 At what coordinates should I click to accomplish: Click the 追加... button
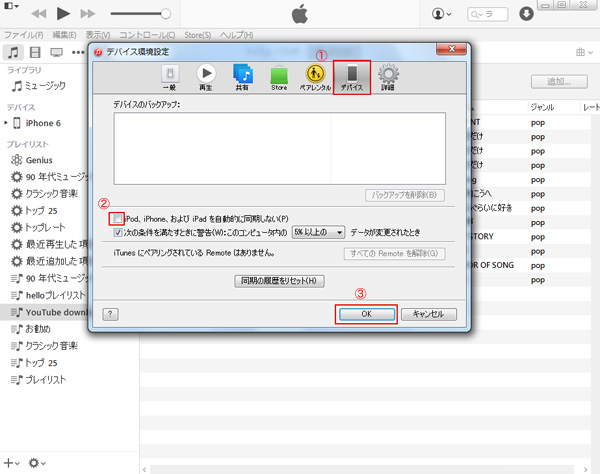pyautogui.click(x=559, y=81)
